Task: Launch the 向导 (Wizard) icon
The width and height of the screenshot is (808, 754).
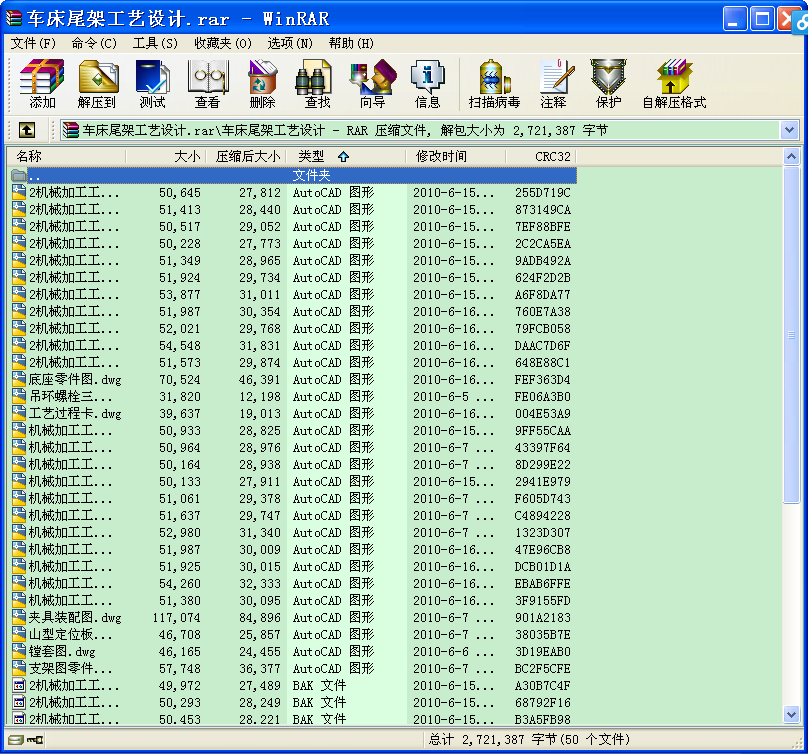Action: point(373,83)
